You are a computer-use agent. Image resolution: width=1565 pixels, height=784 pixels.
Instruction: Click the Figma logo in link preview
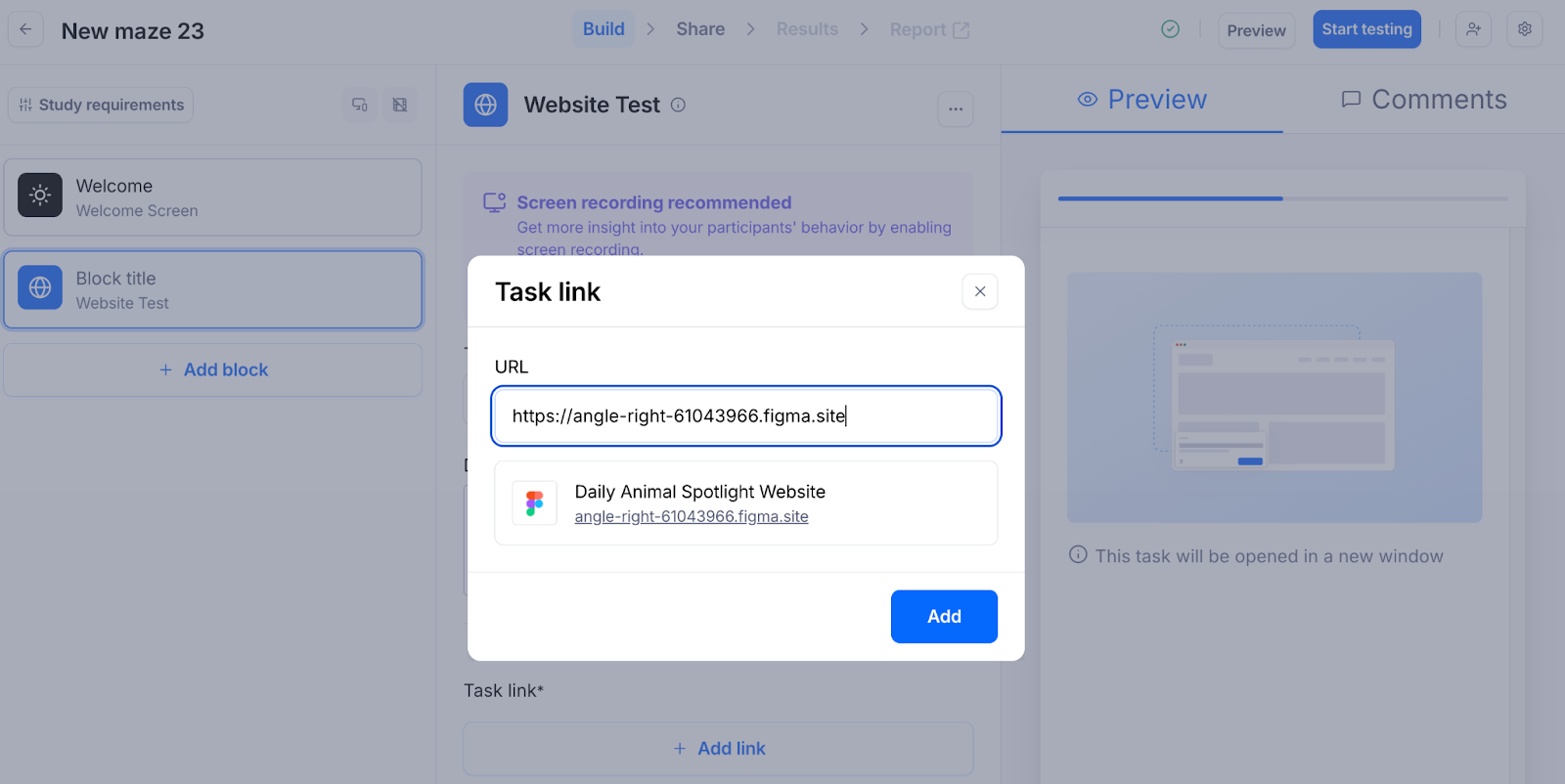[534, 503]
